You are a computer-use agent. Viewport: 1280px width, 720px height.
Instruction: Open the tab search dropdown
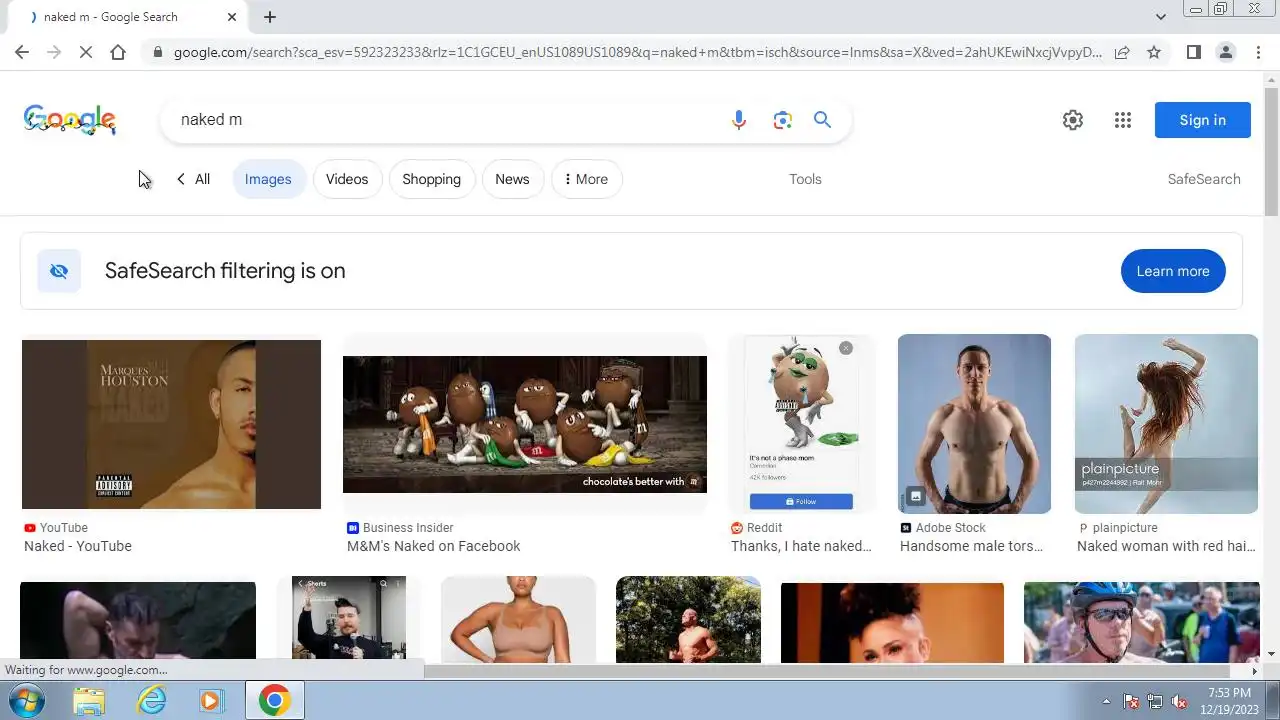pyautogui.click(x=1160, y=17)
